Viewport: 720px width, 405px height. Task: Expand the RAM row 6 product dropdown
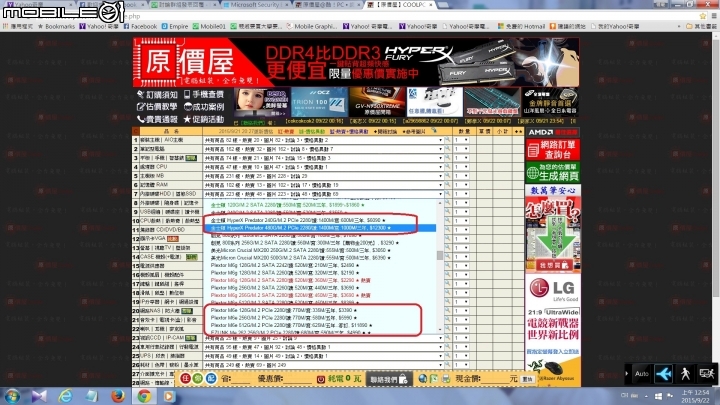323,185
